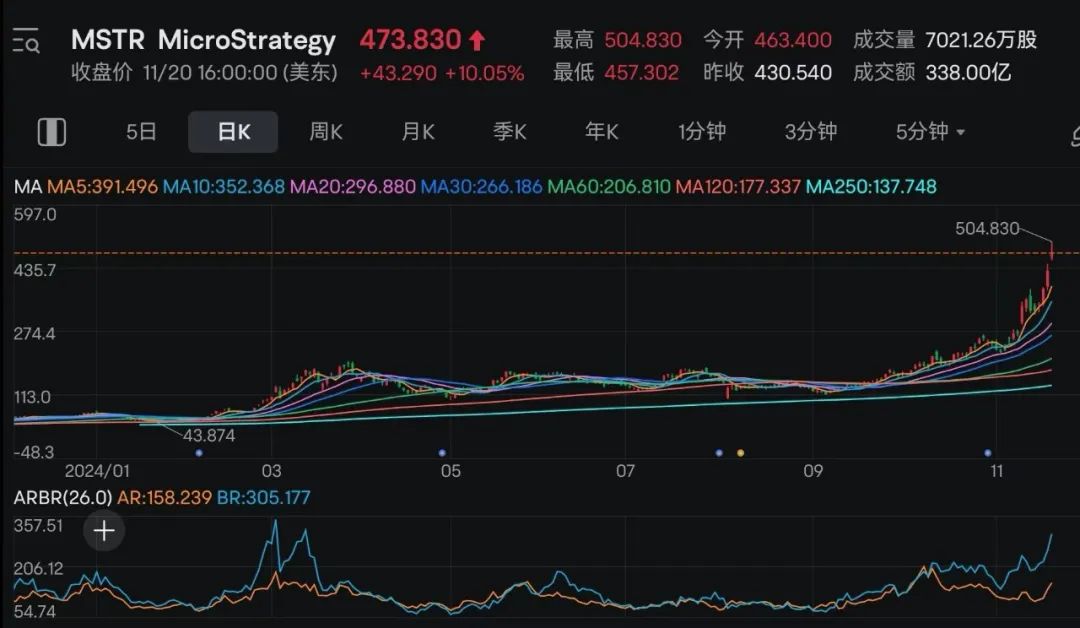
Task: Click the BR:305.177 value
Action: (x=263, y=497)
